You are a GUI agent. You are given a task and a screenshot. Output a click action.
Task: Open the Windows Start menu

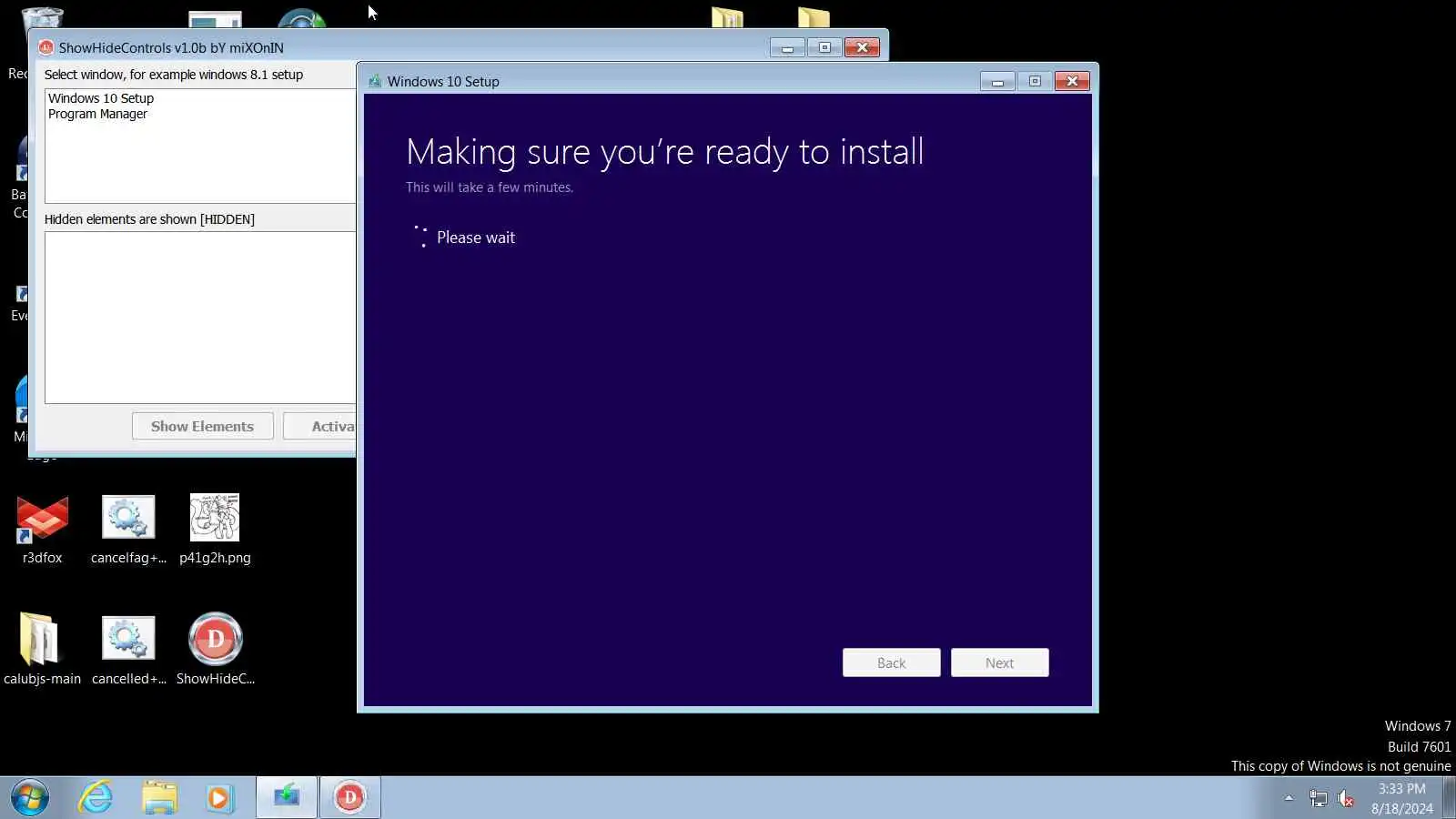coord(29,798)
